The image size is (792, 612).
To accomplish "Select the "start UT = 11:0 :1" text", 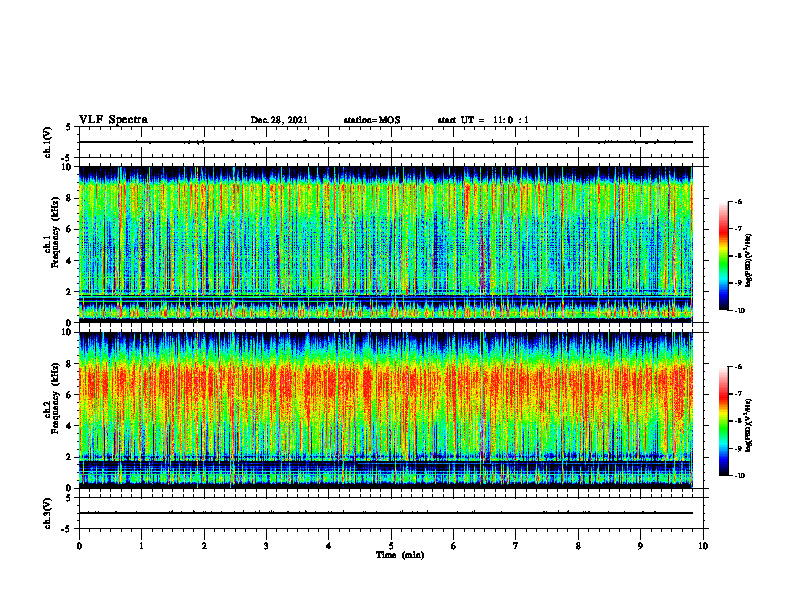I will pyautogui.click(x=483, y=120).
